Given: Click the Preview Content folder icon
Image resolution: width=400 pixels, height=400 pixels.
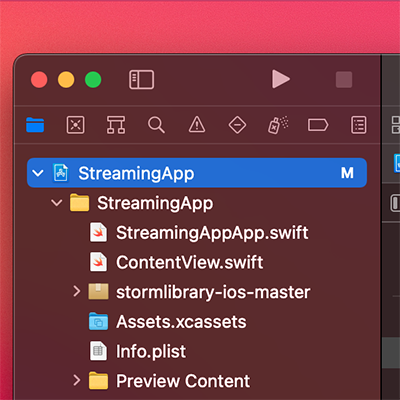Looking at the screenshot, I should 98,381.
